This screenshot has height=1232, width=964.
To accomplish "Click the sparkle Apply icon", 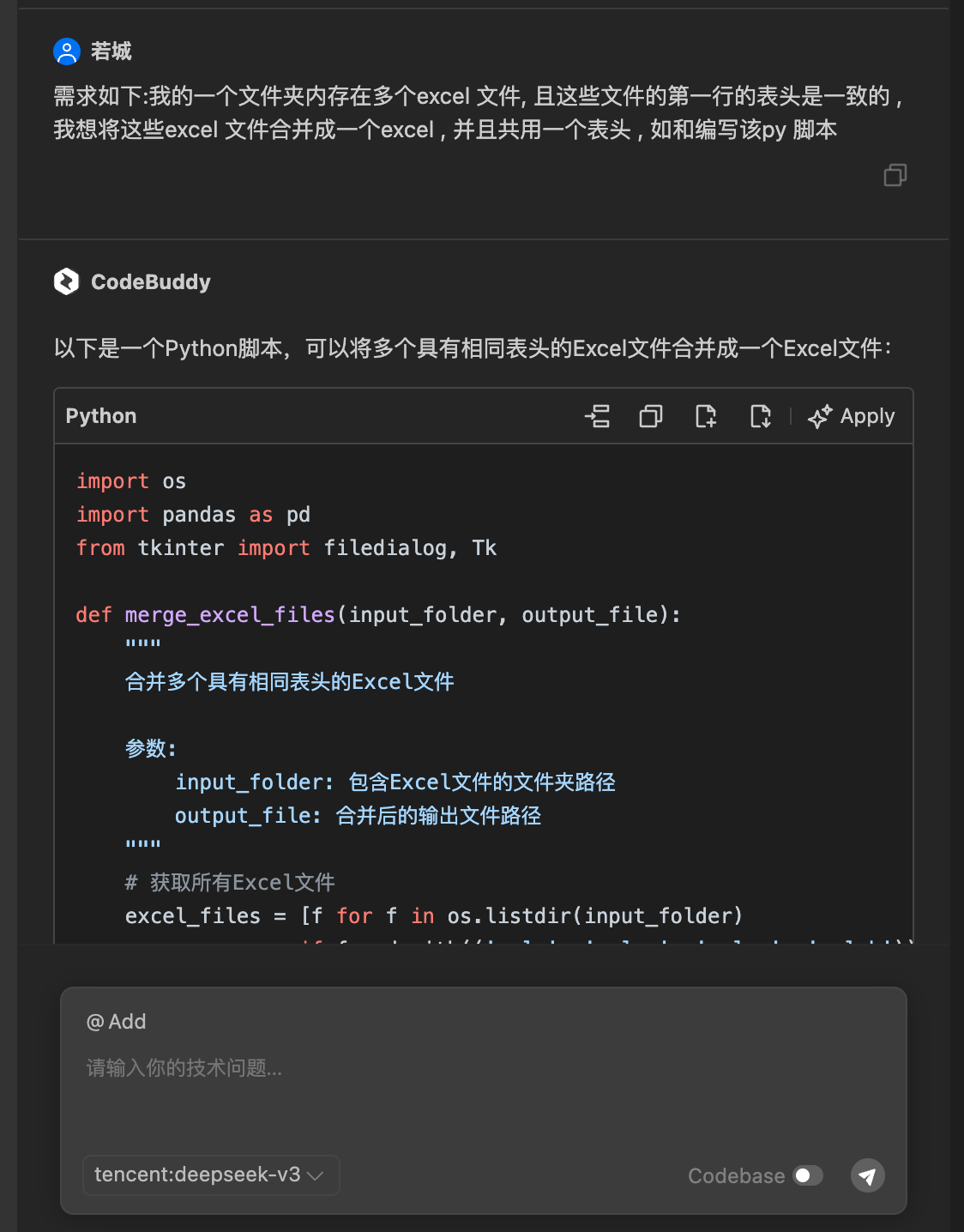I will click(819, 416).
